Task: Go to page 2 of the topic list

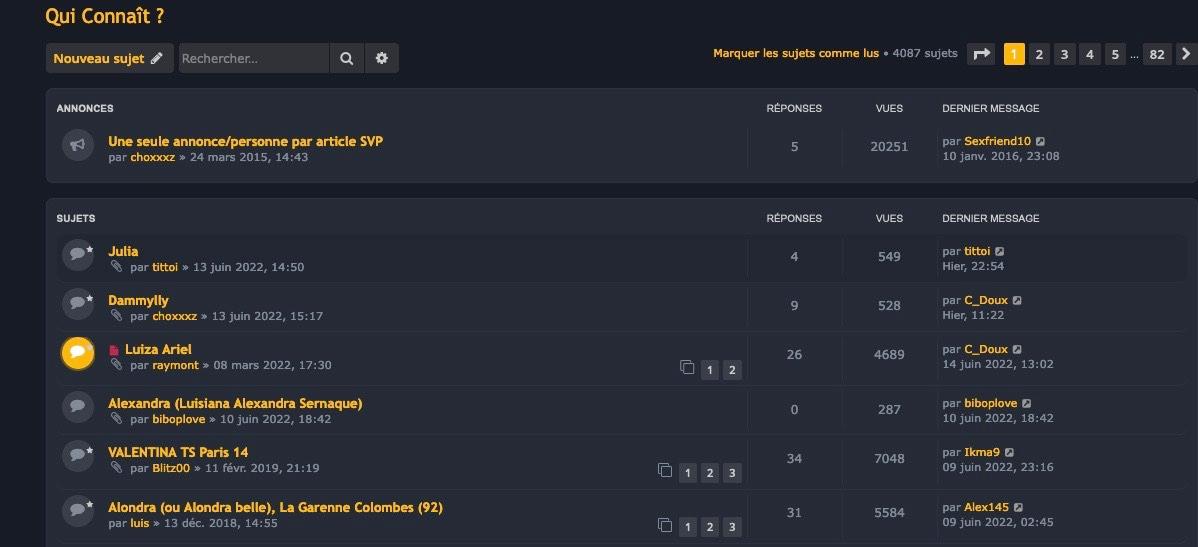Action: [x=1039, y=54]
